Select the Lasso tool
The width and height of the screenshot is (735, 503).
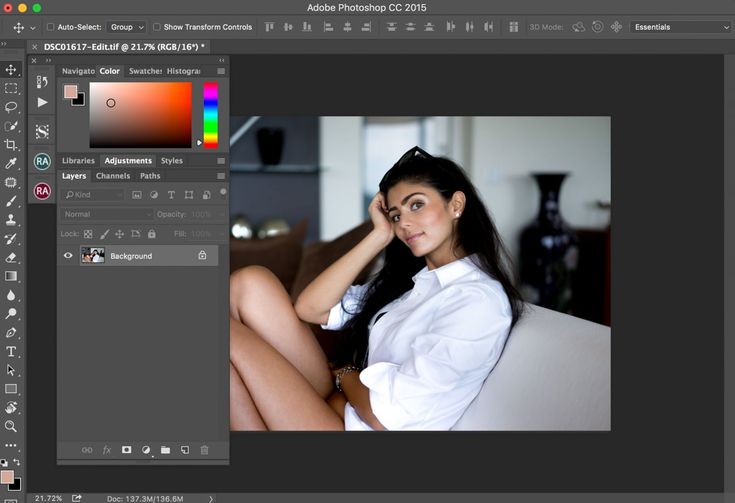(x=11, y=107)
